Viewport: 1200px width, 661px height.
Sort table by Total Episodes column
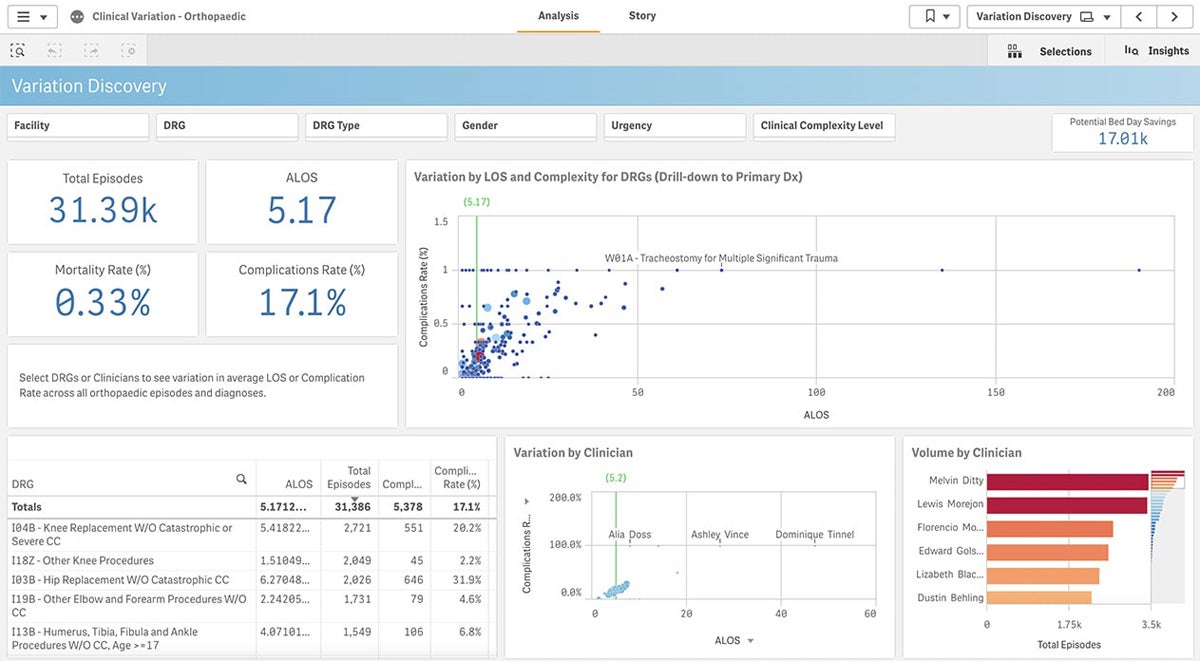(x=348, y=478)
